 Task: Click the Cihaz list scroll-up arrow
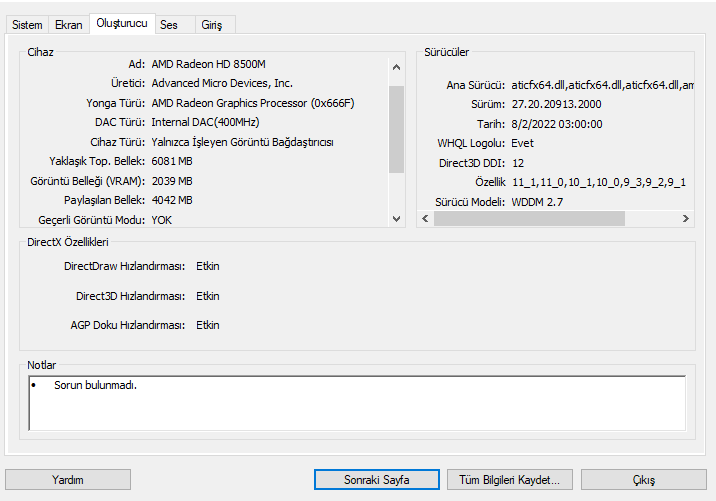click(395, 68)
